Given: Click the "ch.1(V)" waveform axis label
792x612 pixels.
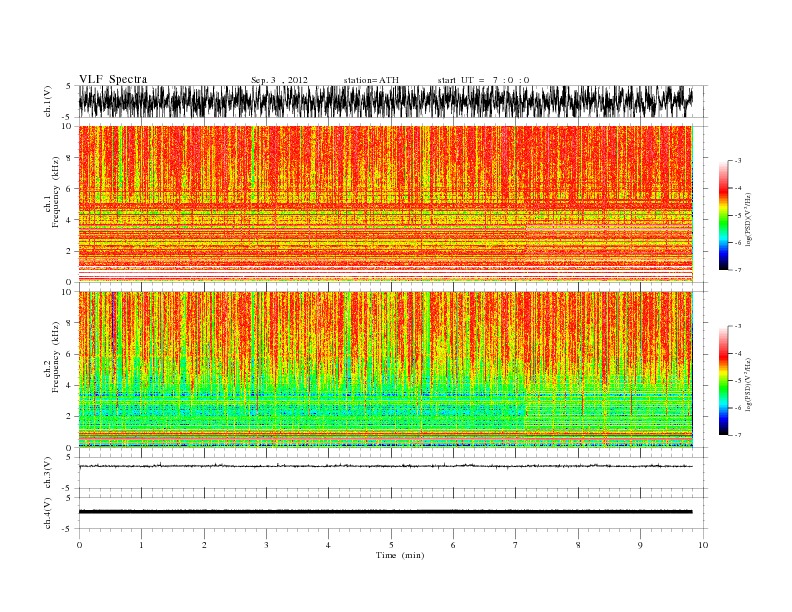Looking at the screenshot, I should [x=48, y=101].
